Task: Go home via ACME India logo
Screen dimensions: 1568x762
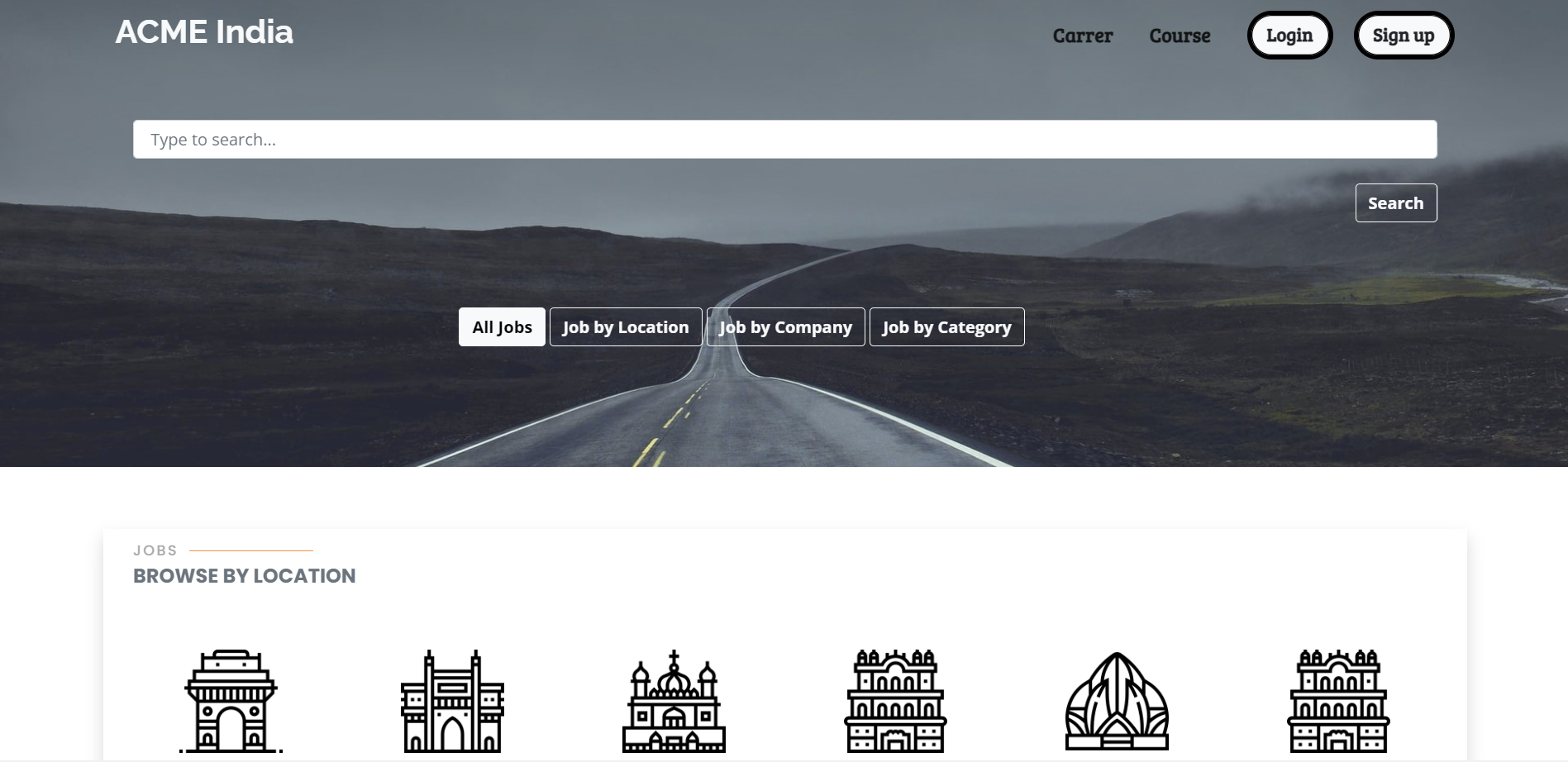Action: click(x=204, y=32)
